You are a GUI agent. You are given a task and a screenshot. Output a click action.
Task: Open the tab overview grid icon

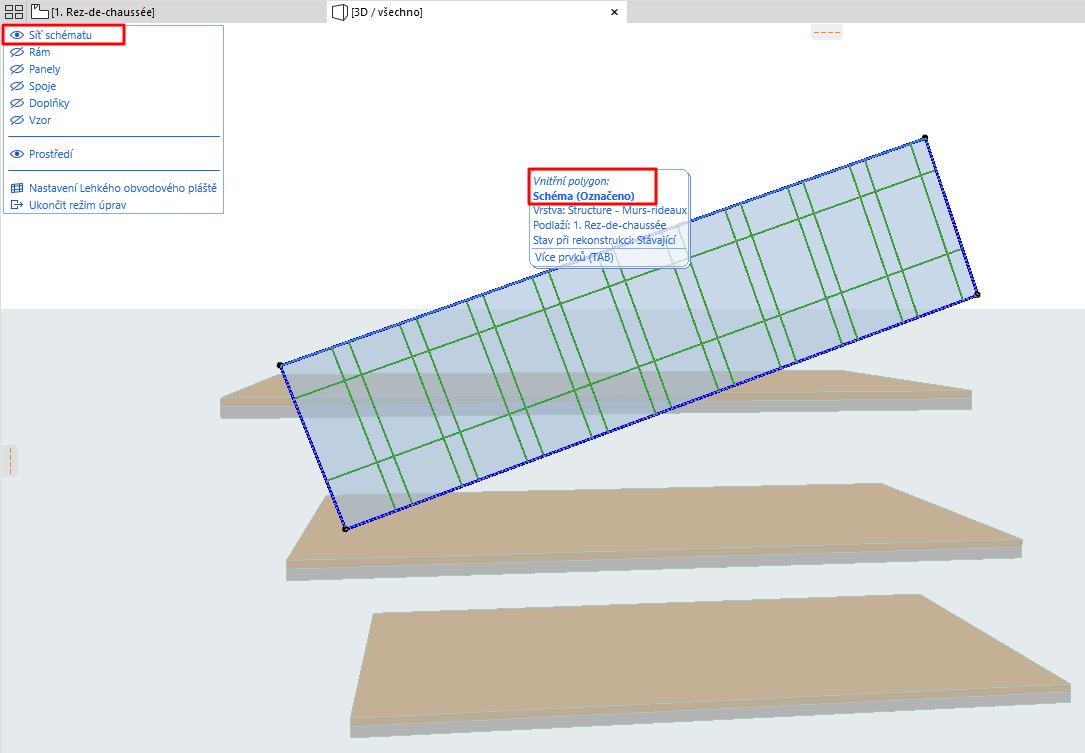[14, 12]
